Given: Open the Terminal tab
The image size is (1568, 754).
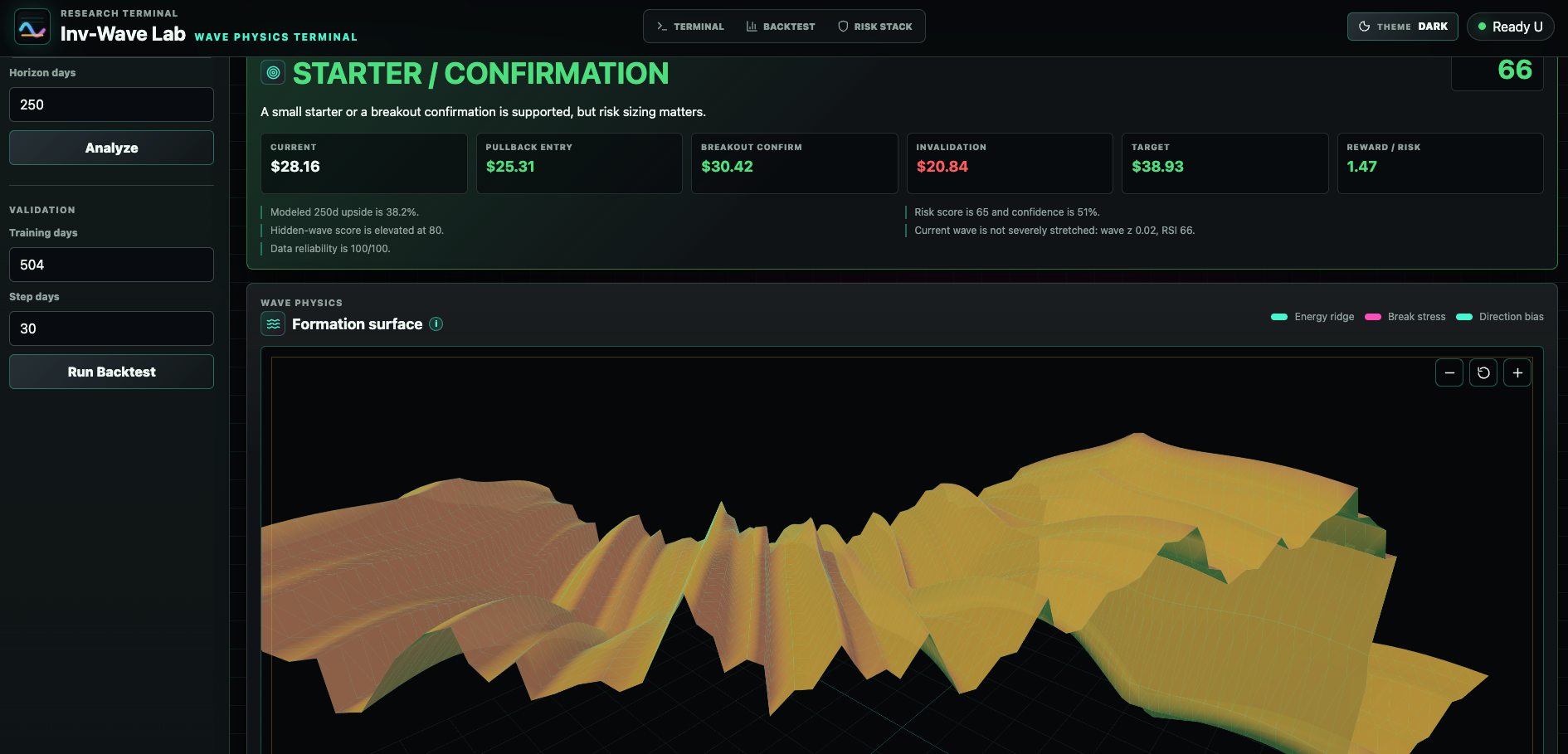Looking at the screenshot, I should coord(690,27).
